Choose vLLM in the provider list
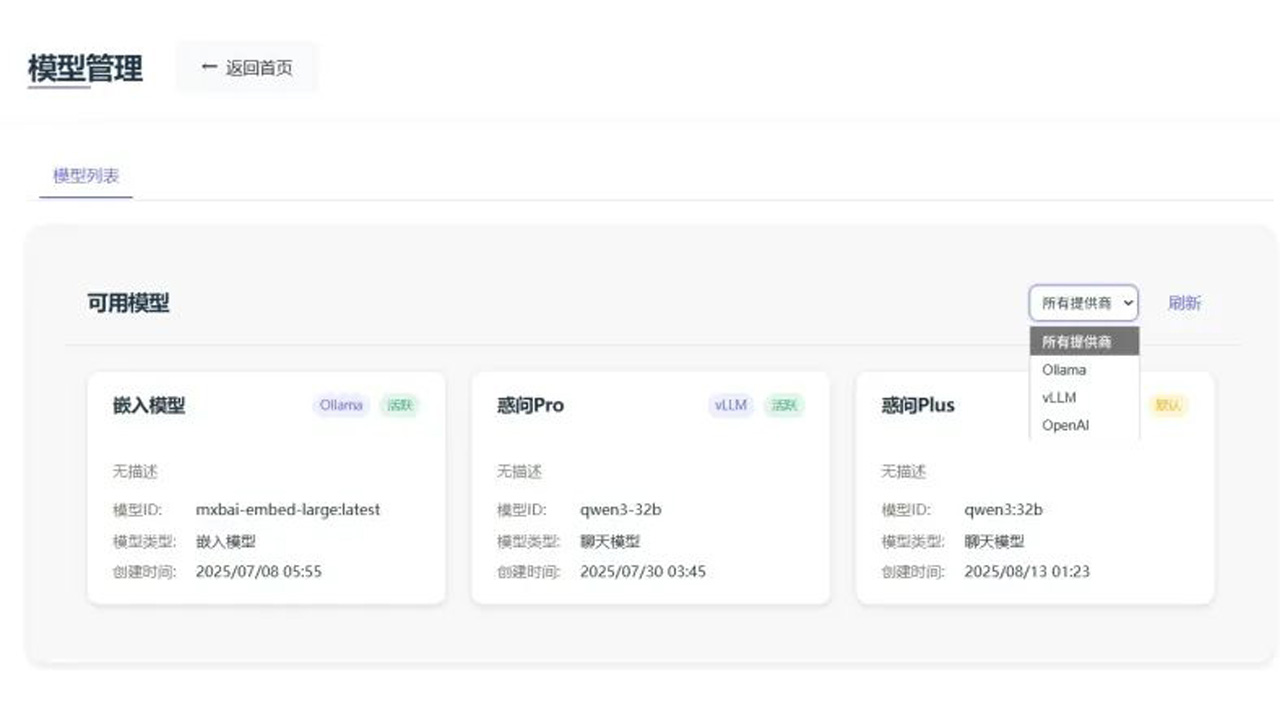This screenshot has height=709, width=1280. click(1059, 397)
